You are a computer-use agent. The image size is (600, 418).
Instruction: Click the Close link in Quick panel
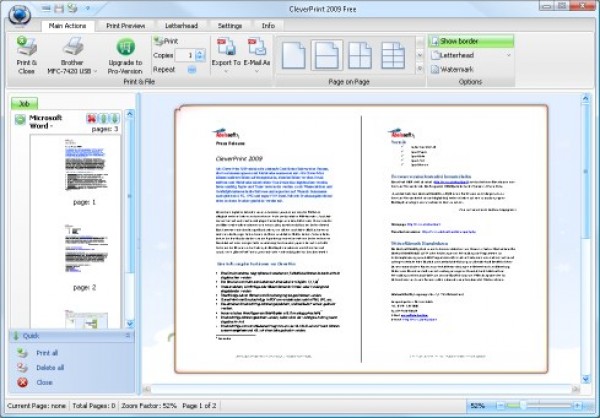pyautogui.click(x=44, y=382)
